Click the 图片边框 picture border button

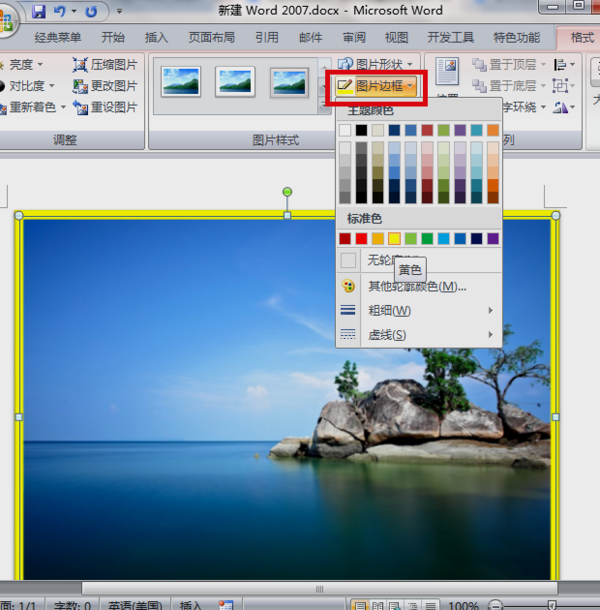pyautogui.click(x=376, y=86)
